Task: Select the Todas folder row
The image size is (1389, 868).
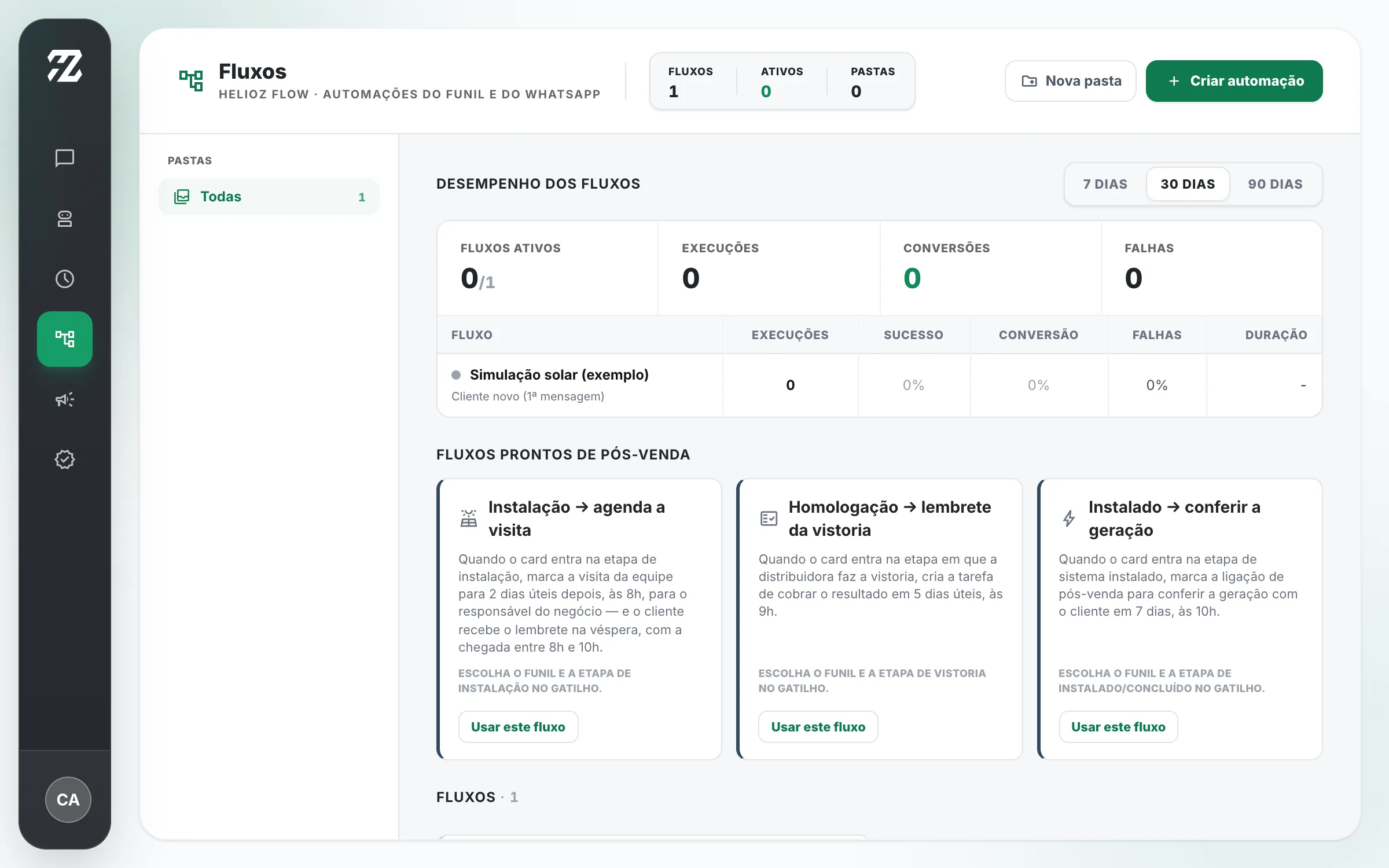Action: [269, 197]
